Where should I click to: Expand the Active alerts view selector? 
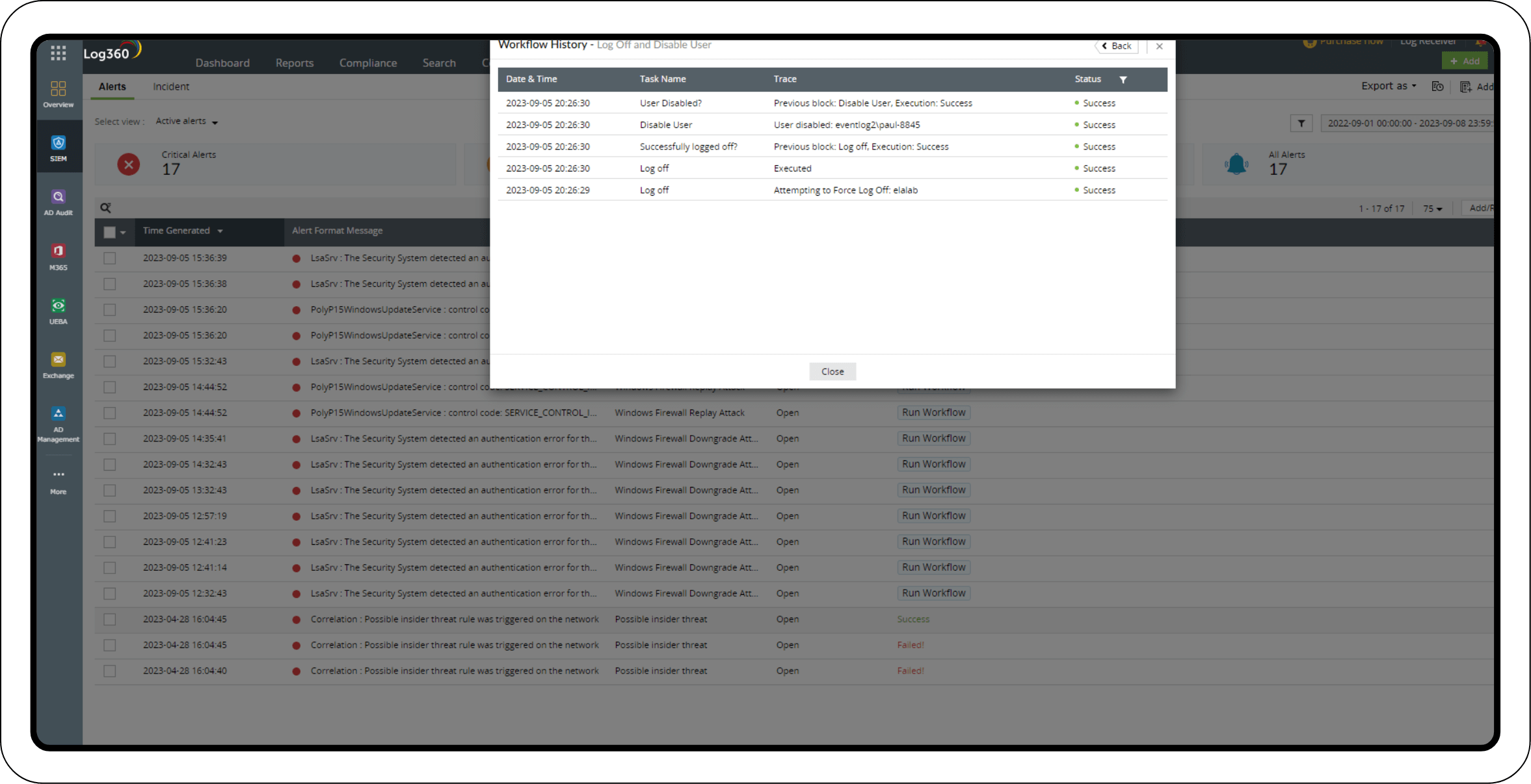click(x=185, y=121)
